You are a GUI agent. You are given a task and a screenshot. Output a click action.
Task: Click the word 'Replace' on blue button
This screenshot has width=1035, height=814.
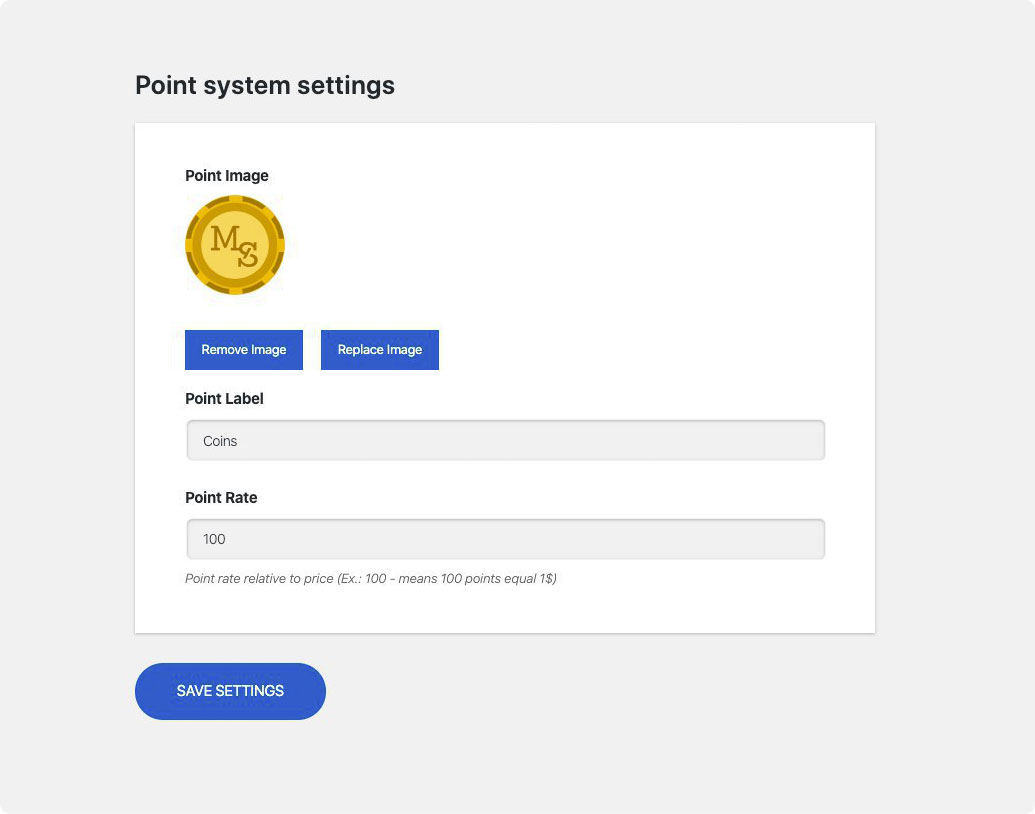coord(360,350)
